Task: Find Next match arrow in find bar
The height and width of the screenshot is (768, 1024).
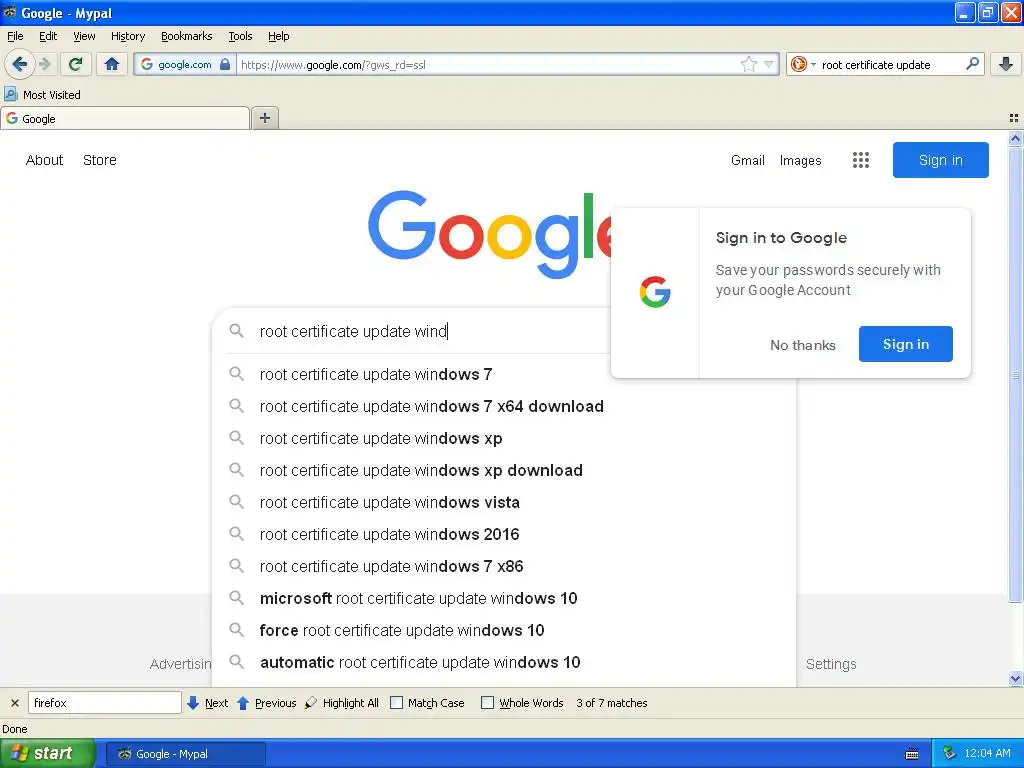Action: click(208, 703)
